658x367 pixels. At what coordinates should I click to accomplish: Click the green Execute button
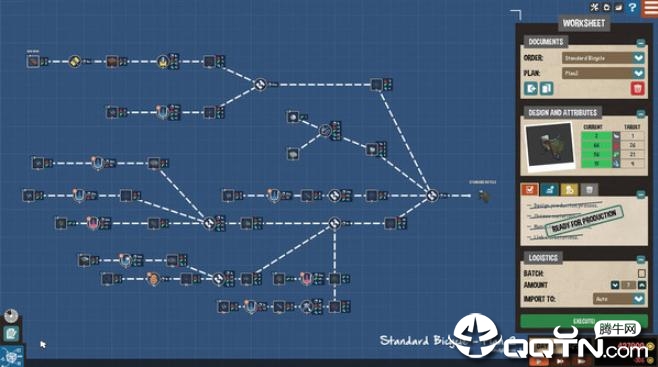pos(584,321)
